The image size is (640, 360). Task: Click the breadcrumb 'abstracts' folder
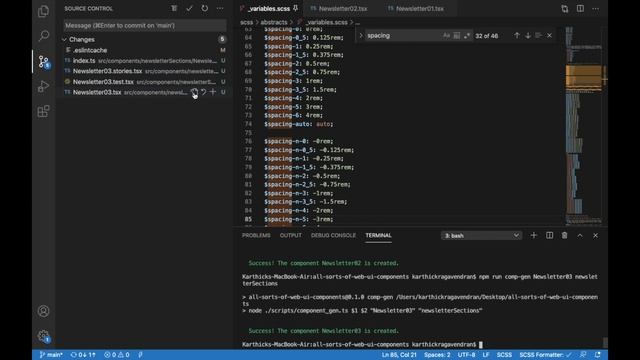pyautogui.click(x=273, y=22)
